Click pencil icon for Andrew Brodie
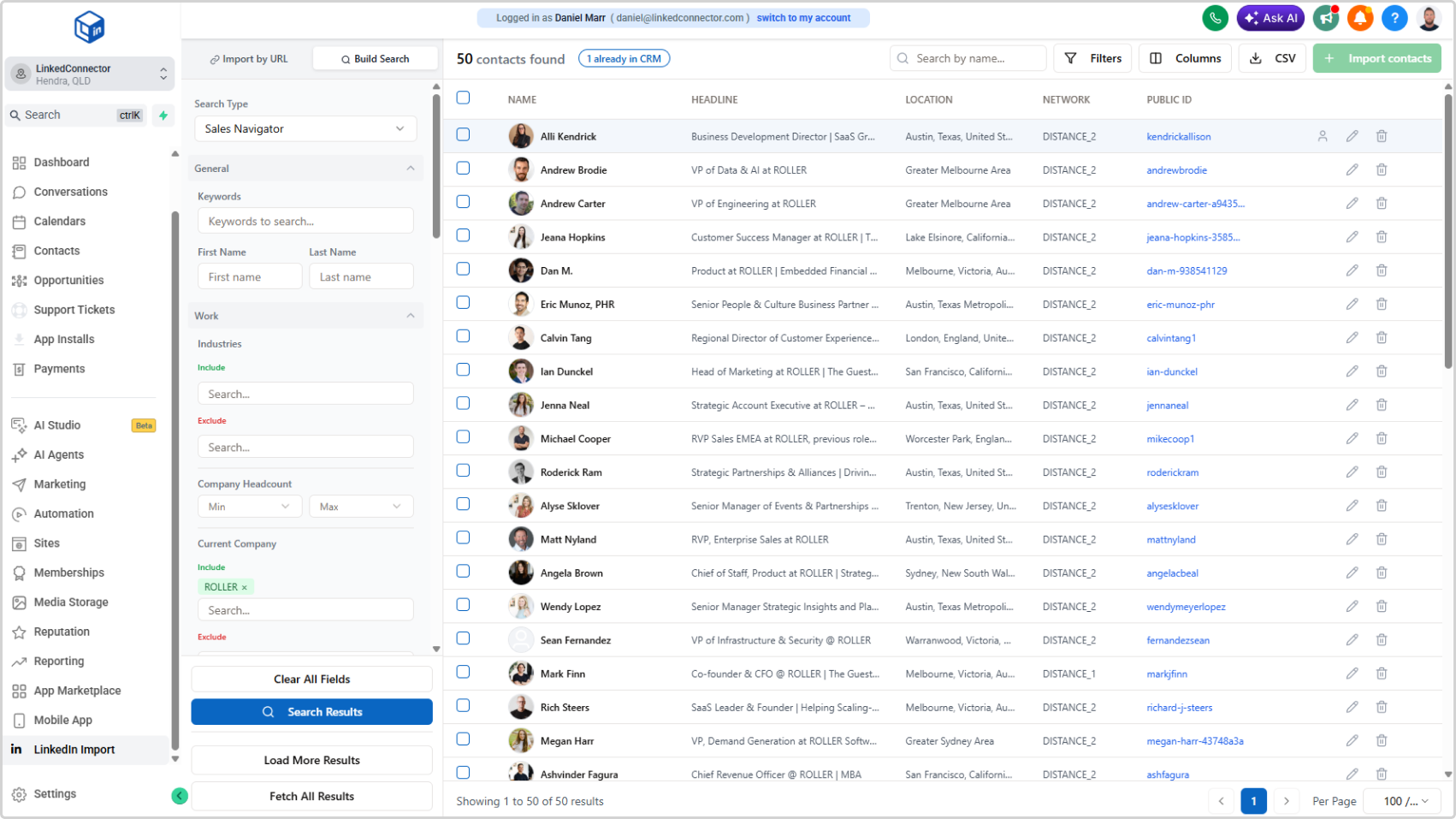 pos(1352,169)
